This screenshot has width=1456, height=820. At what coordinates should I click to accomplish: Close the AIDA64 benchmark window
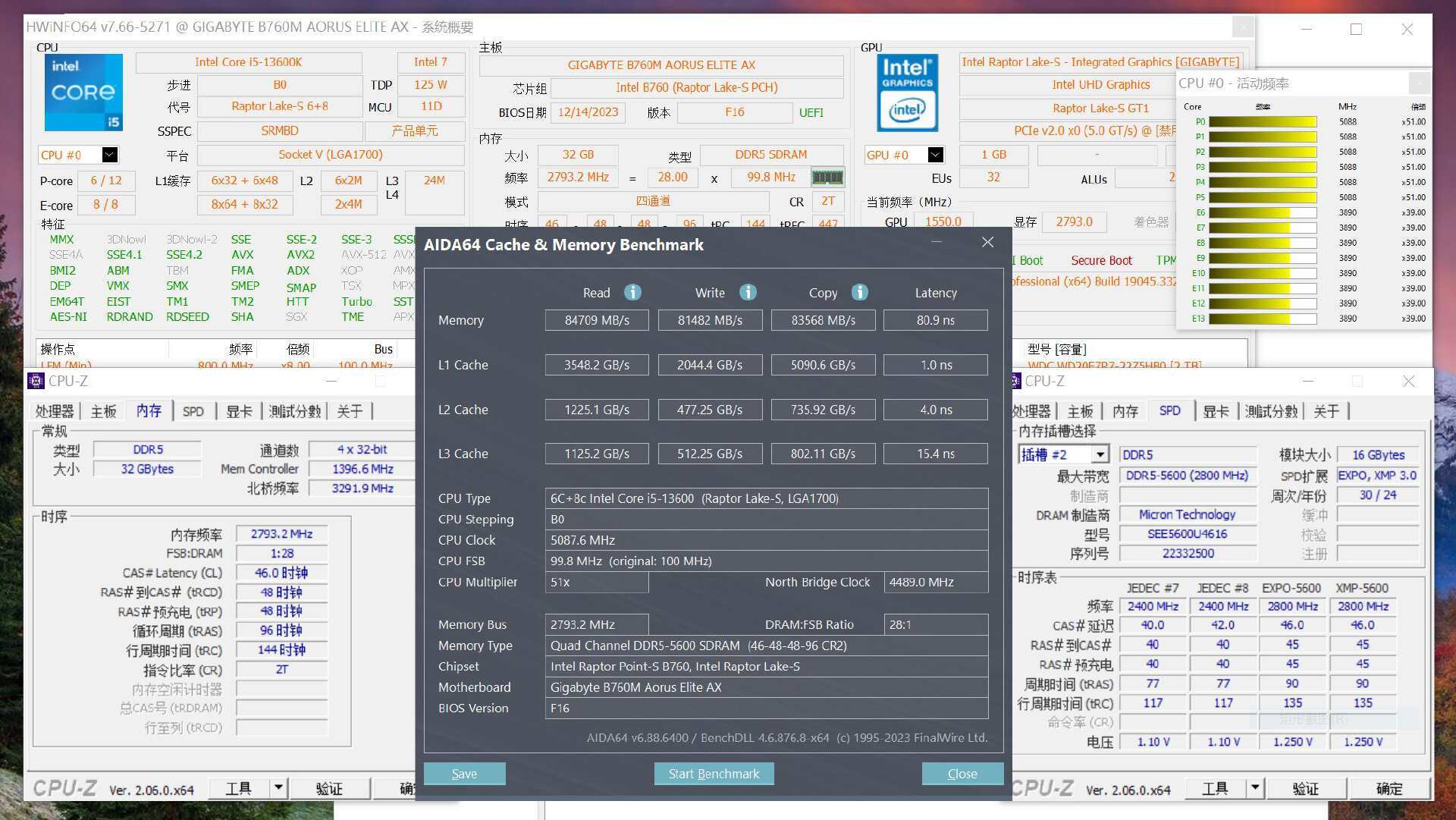click(987, 242)
